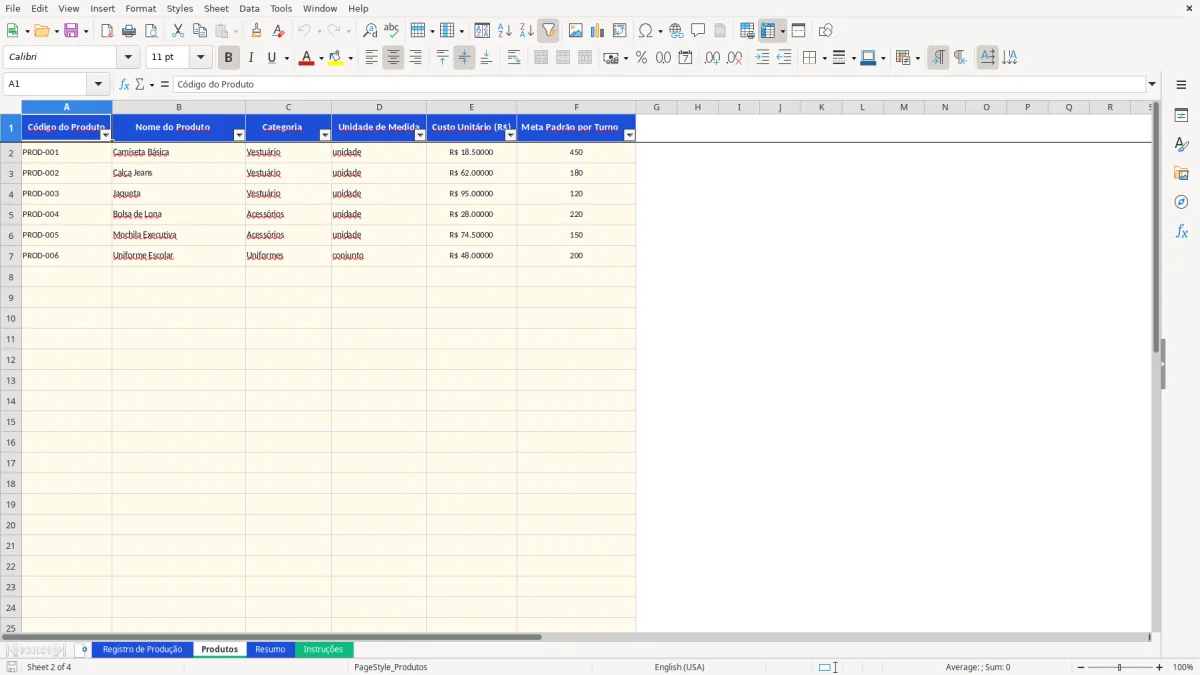This screenshot has height=675, width=1200.
Task: Toggle Underline formatting
Action: pyautogui.click(x=271, y=58)
